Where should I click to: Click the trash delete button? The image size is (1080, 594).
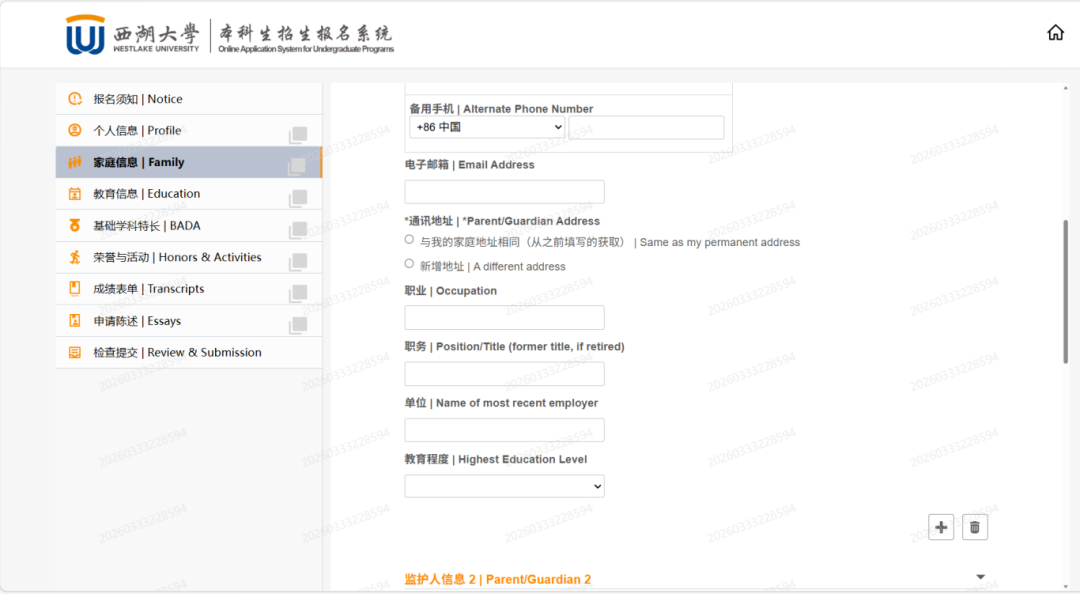[974, 527]
